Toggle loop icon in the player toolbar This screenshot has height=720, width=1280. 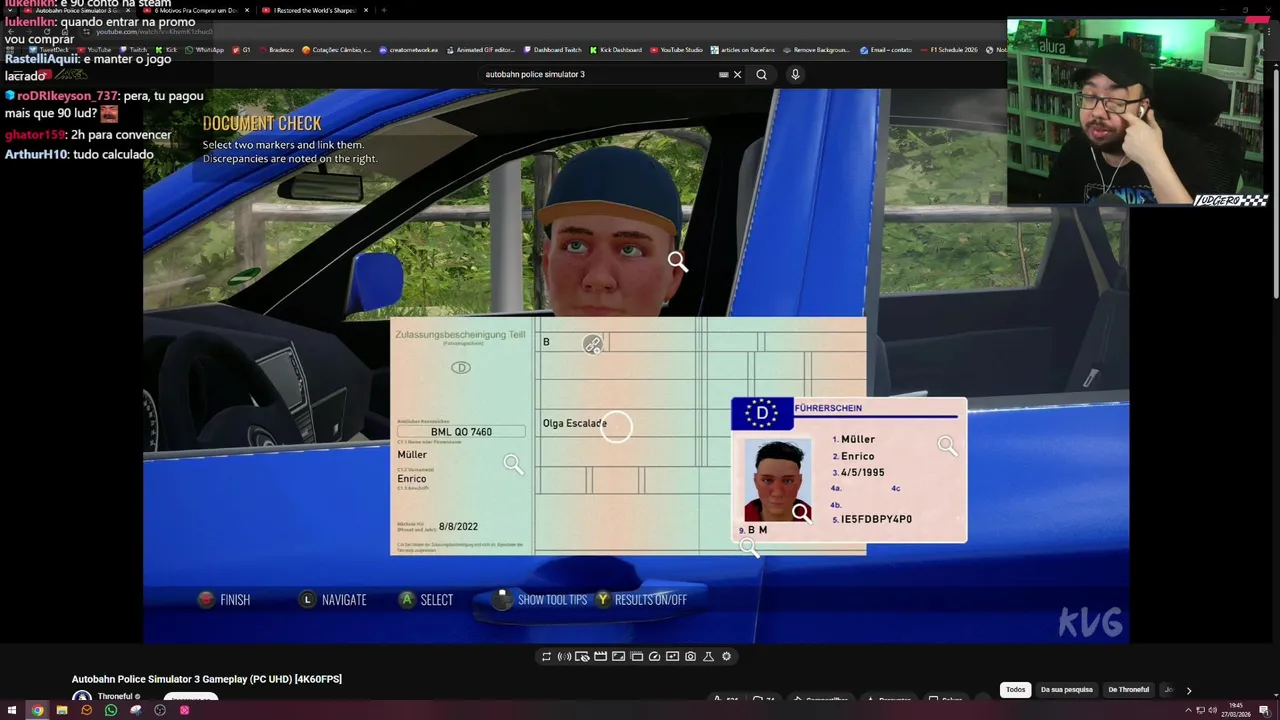click(546, 657)
